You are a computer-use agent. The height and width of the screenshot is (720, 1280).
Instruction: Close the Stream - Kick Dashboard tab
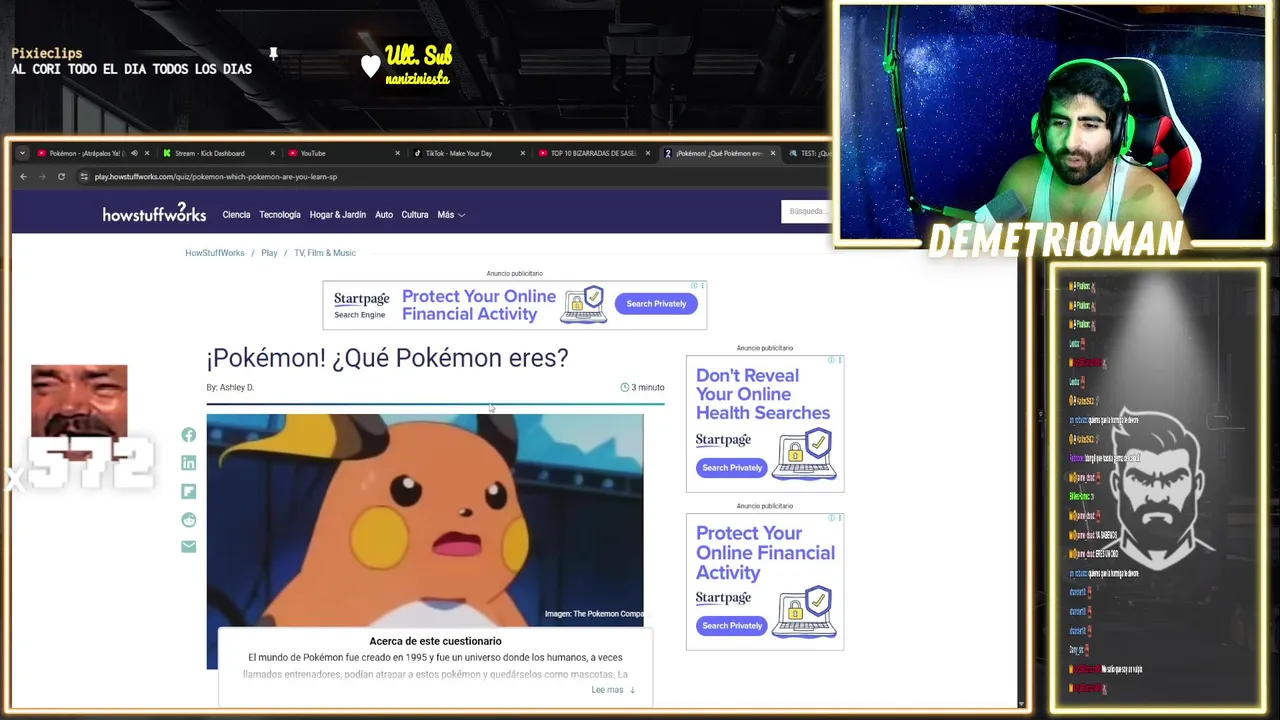pos(272,153)
